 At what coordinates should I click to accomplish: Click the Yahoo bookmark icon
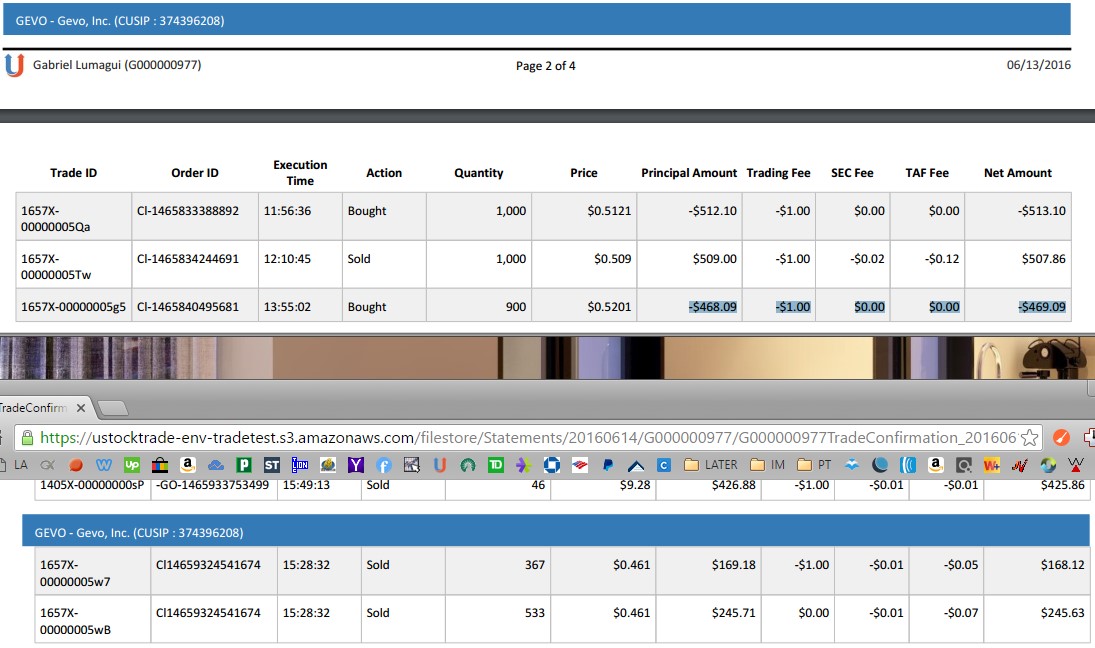pos(356,465)
